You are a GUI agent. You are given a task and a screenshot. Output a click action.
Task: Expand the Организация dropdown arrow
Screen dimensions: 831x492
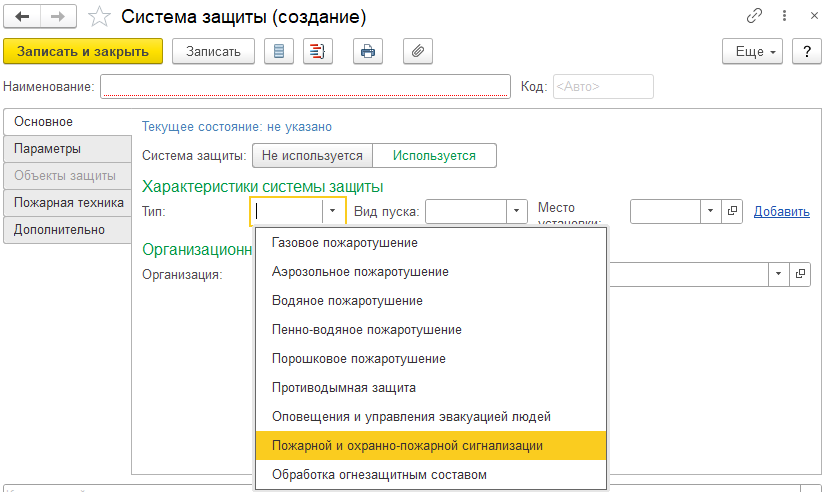tap(779, 274)
